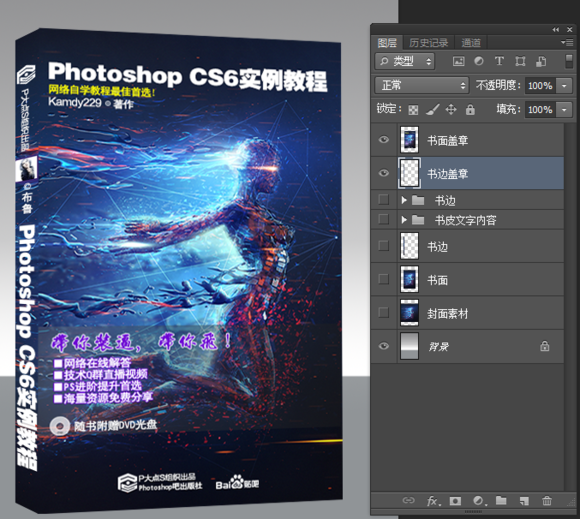Select the 书面 layer thumbnail

[409, 279]
